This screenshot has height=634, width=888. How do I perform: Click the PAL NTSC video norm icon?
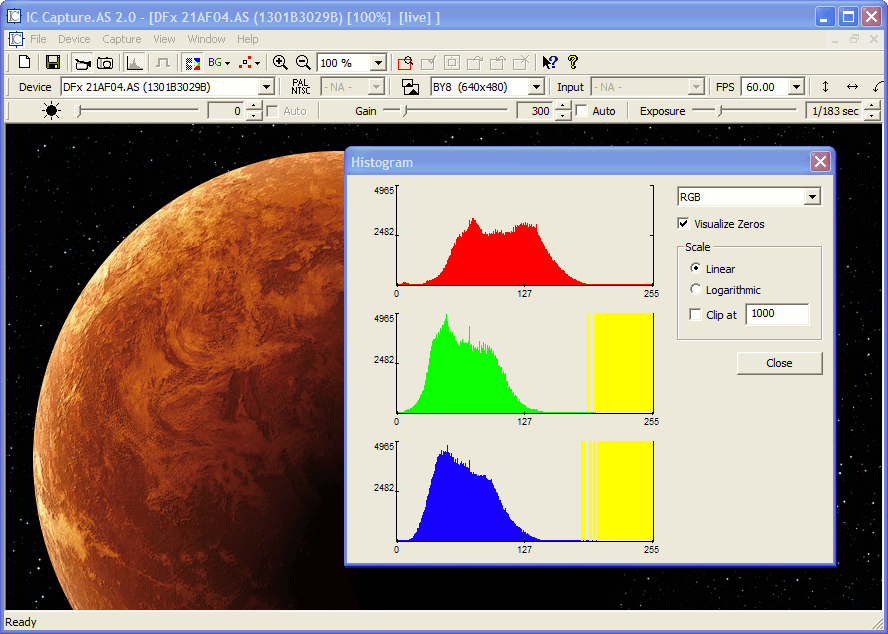[301, 87]
